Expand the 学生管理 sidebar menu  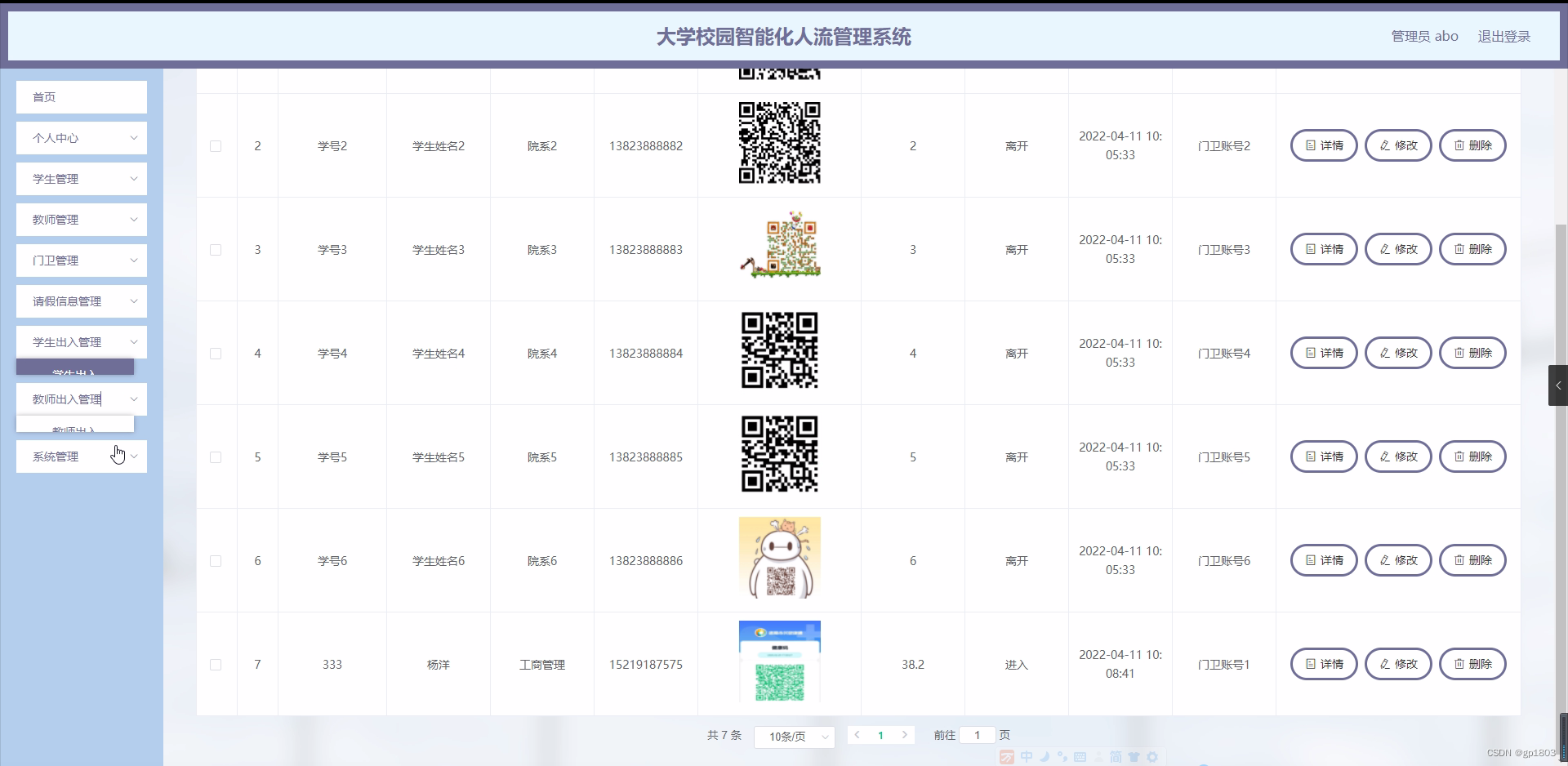click(x=81, y=178)
